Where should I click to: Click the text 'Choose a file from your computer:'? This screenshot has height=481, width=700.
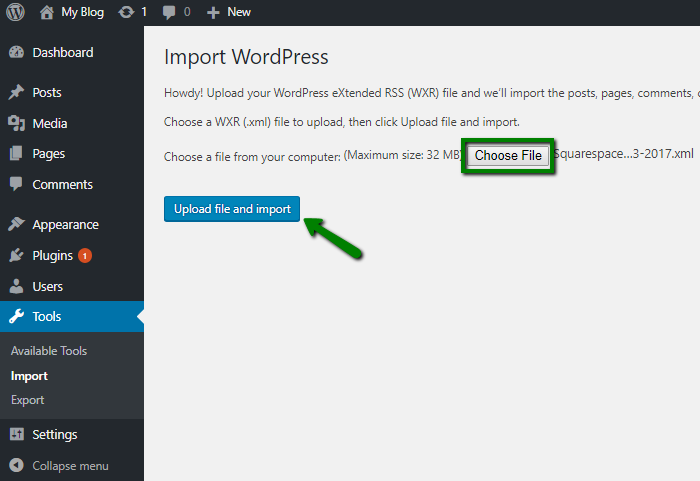point(252,157)
